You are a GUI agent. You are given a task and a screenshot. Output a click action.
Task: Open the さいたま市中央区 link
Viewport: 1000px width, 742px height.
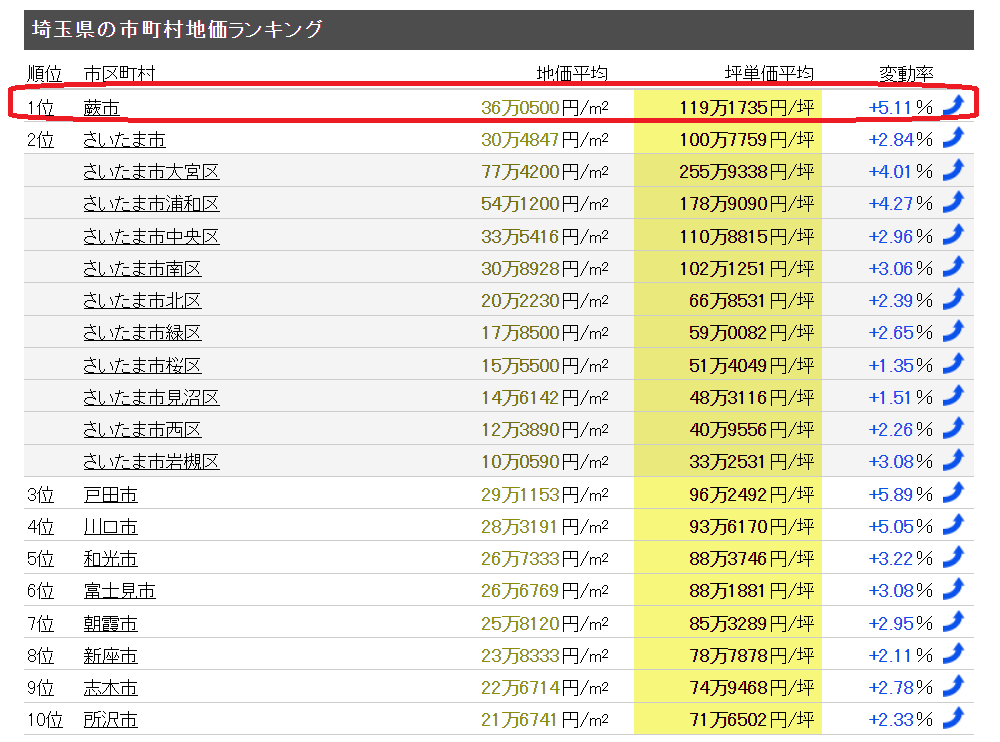(151, 237)
